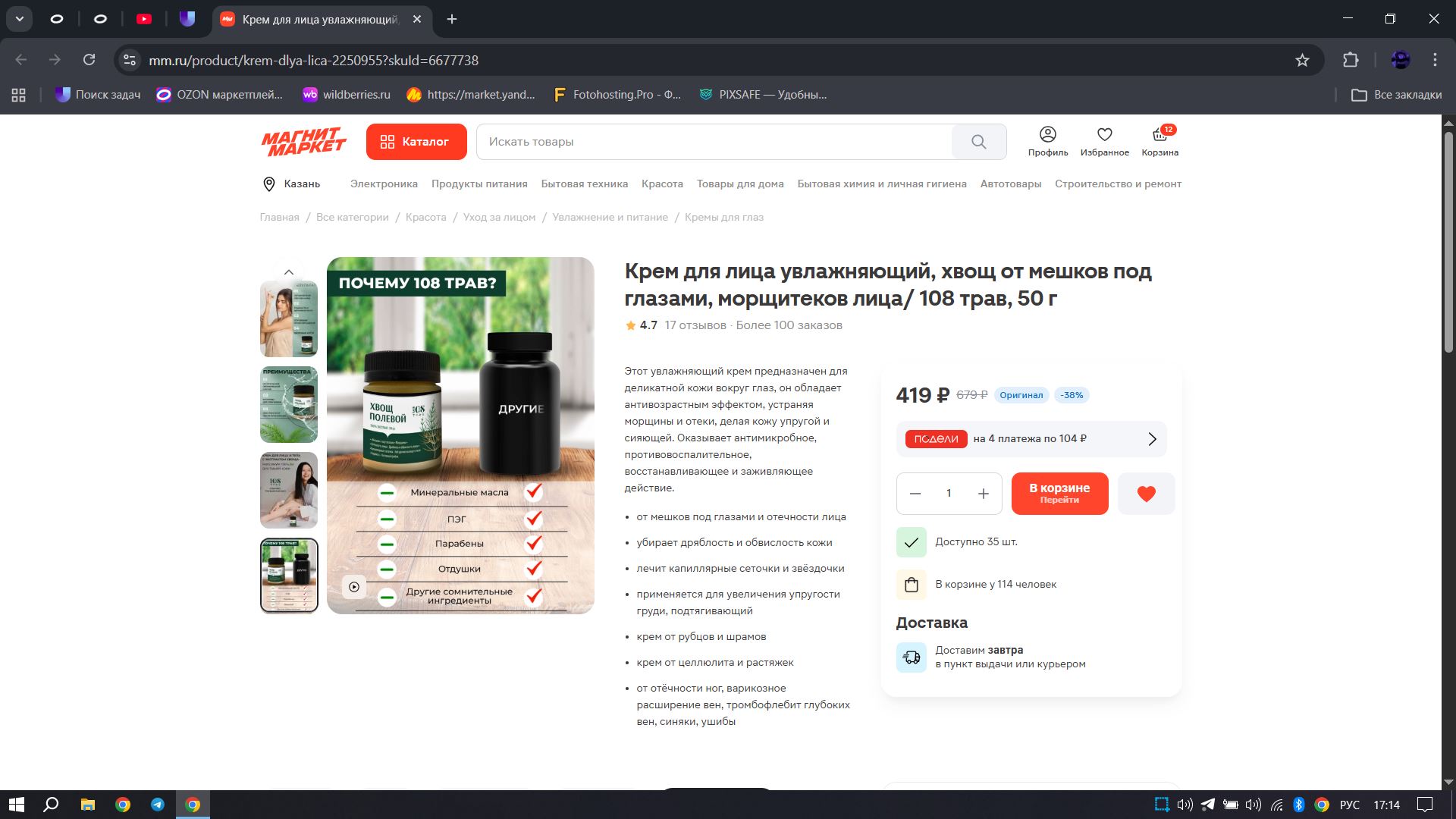Viewport: 1456px width, 819px height.
Task: Click the red Каталог button
Action: pyautogui.click(x=416, y=142)
